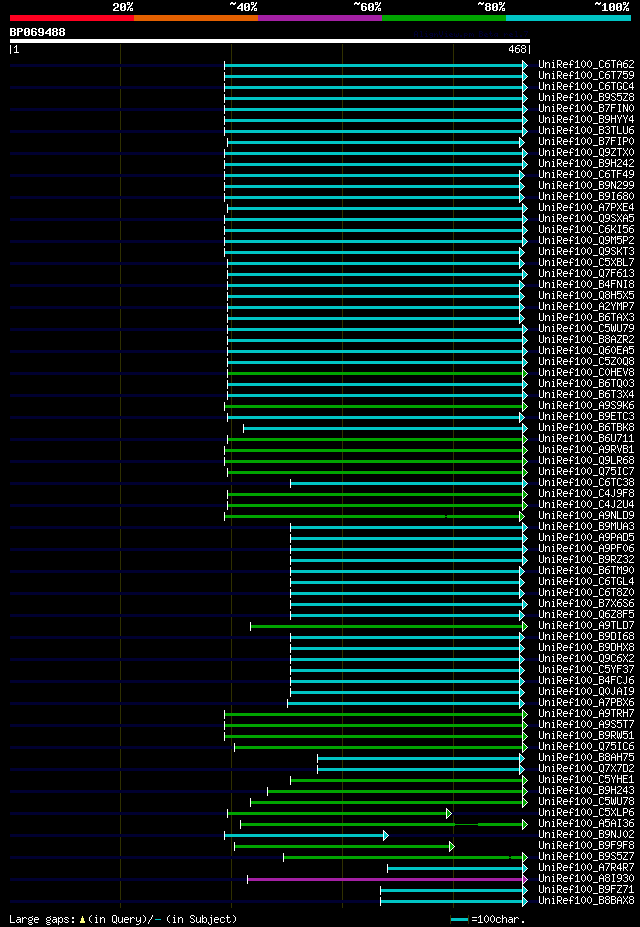Click the white query sequence bar

click(x=269, y=41)
